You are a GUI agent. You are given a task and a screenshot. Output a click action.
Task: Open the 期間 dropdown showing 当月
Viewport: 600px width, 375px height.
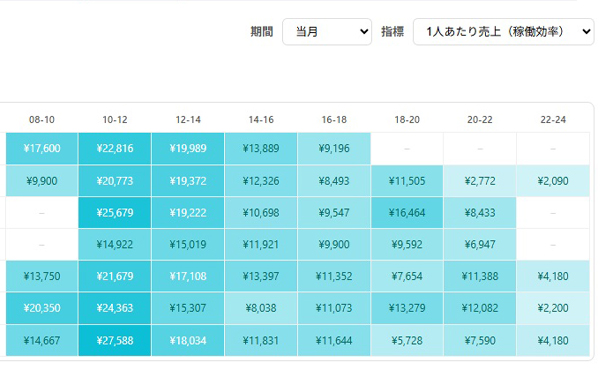(327, 32)
